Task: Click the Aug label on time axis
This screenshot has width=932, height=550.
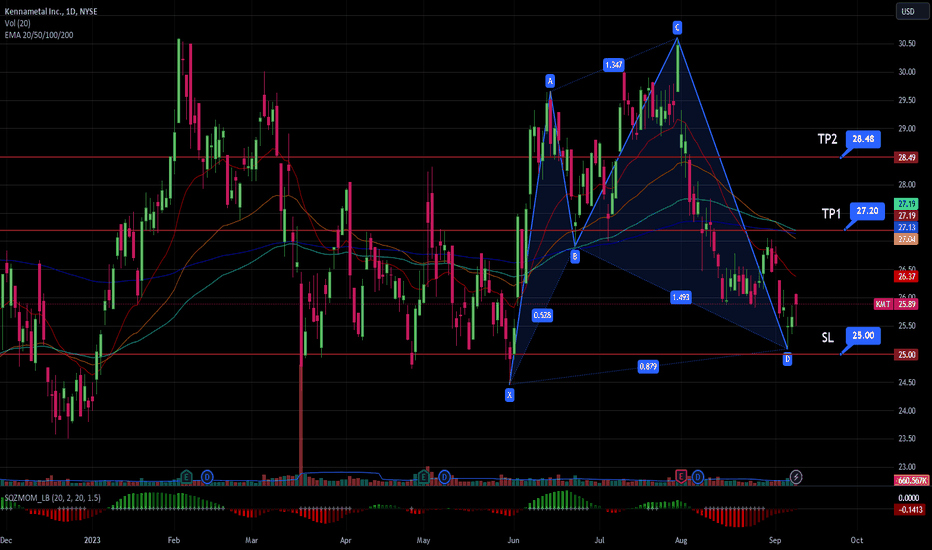Action: [681, 540]
